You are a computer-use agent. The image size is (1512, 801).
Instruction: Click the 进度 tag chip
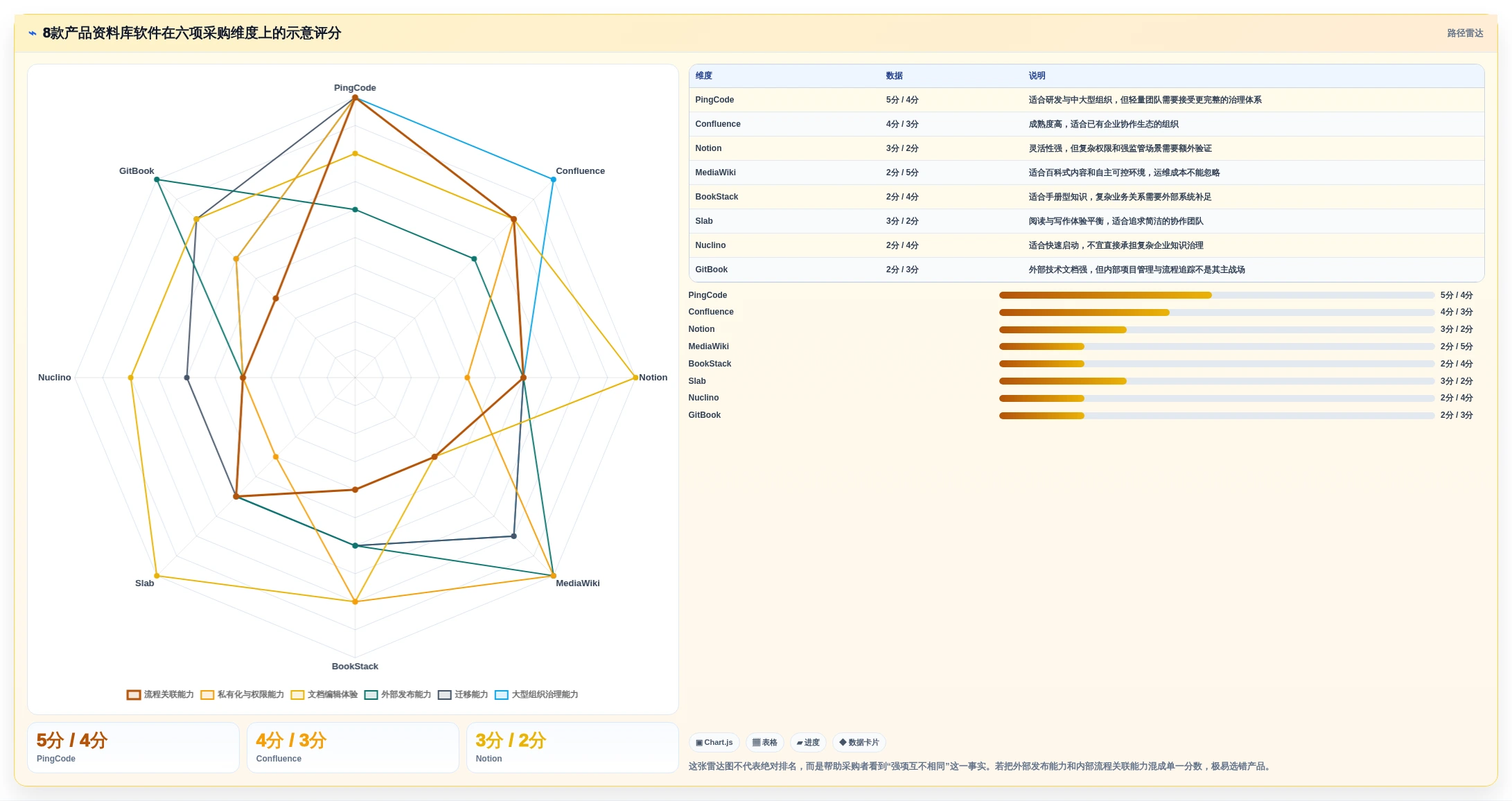[x=808, y=742]
